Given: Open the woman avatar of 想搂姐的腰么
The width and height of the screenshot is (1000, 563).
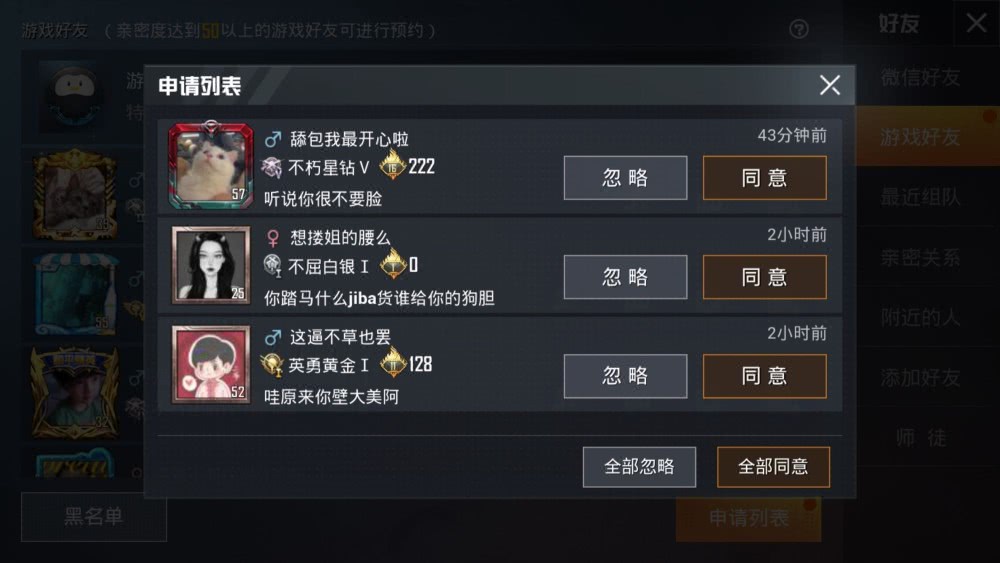Looking at the screenshot, I should pos(210,265).
